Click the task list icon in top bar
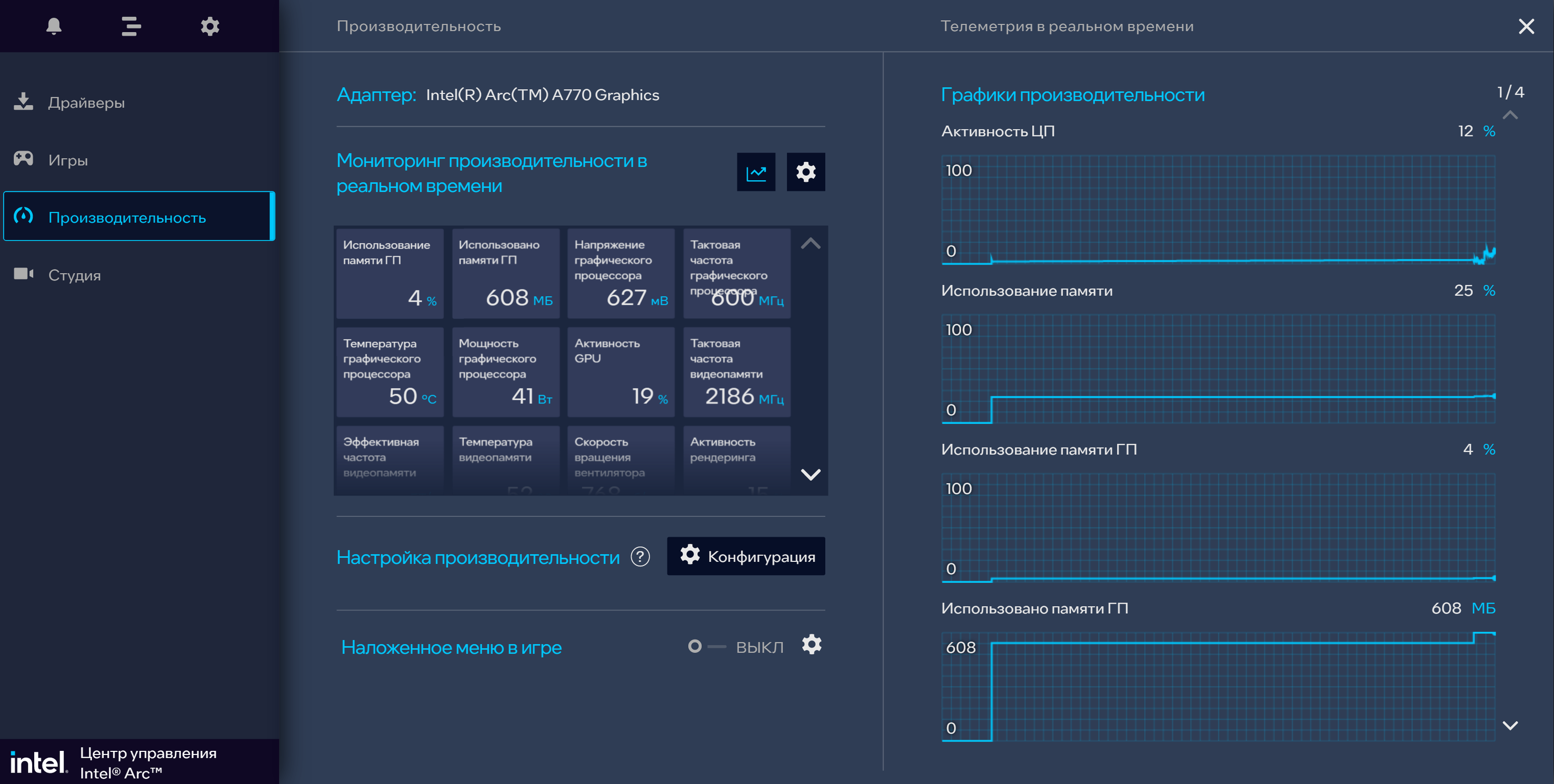This screenshot has height=784, width=1554. tap(131, 26)
